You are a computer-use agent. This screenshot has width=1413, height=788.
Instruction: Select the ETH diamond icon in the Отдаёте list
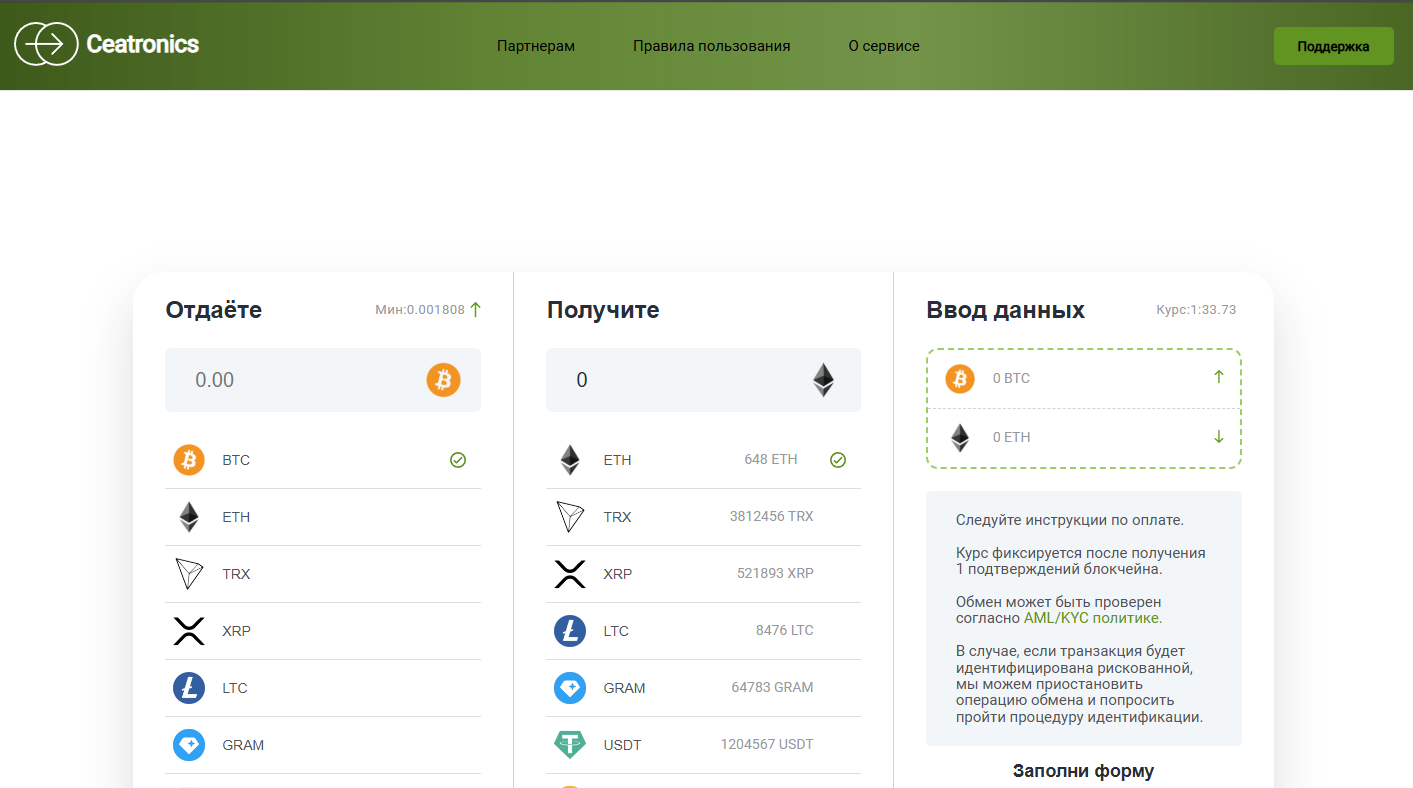point(189,517)
